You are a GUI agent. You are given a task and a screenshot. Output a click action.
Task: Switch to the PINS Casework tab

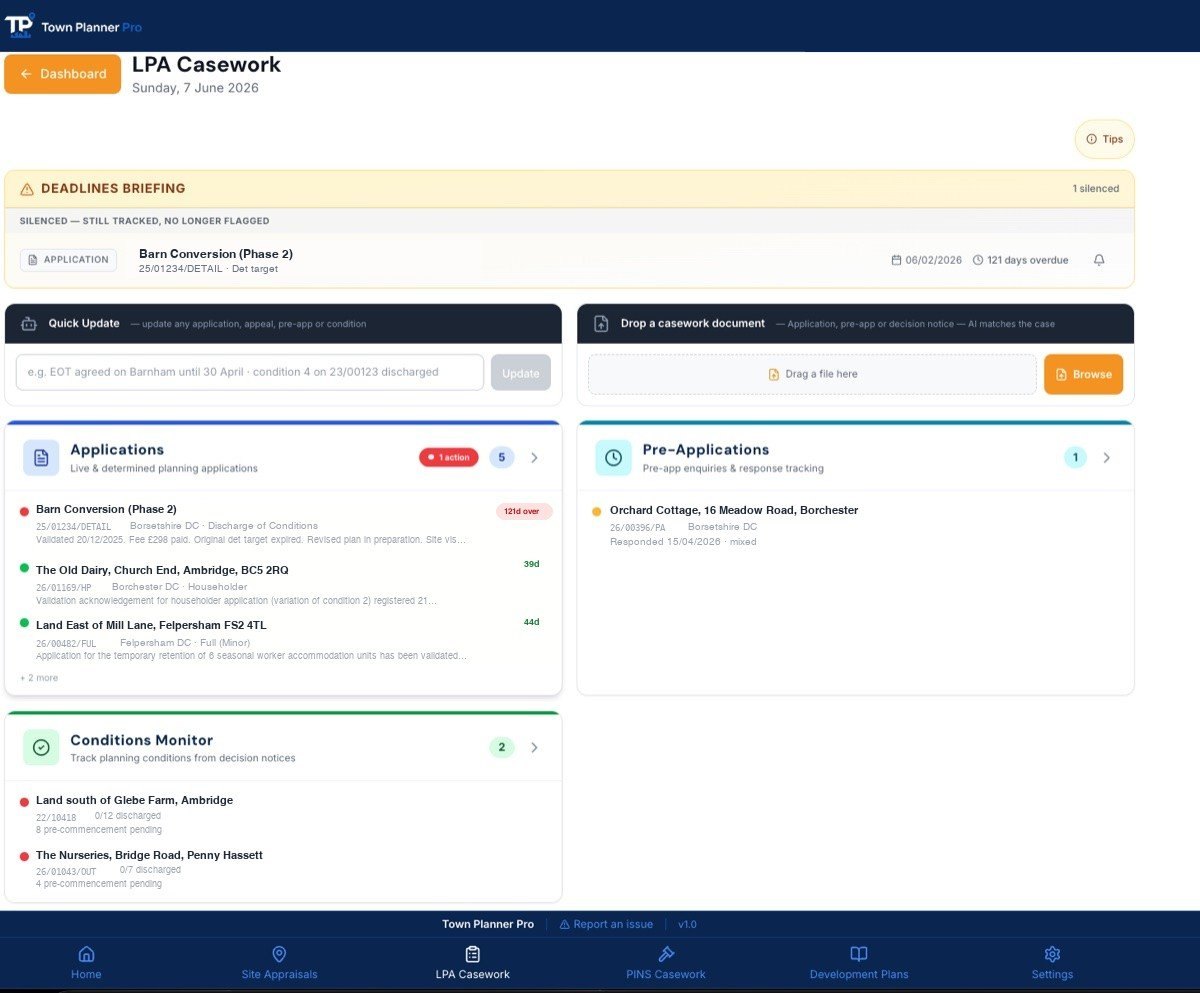pyautogui.click(x=666, y=962)
